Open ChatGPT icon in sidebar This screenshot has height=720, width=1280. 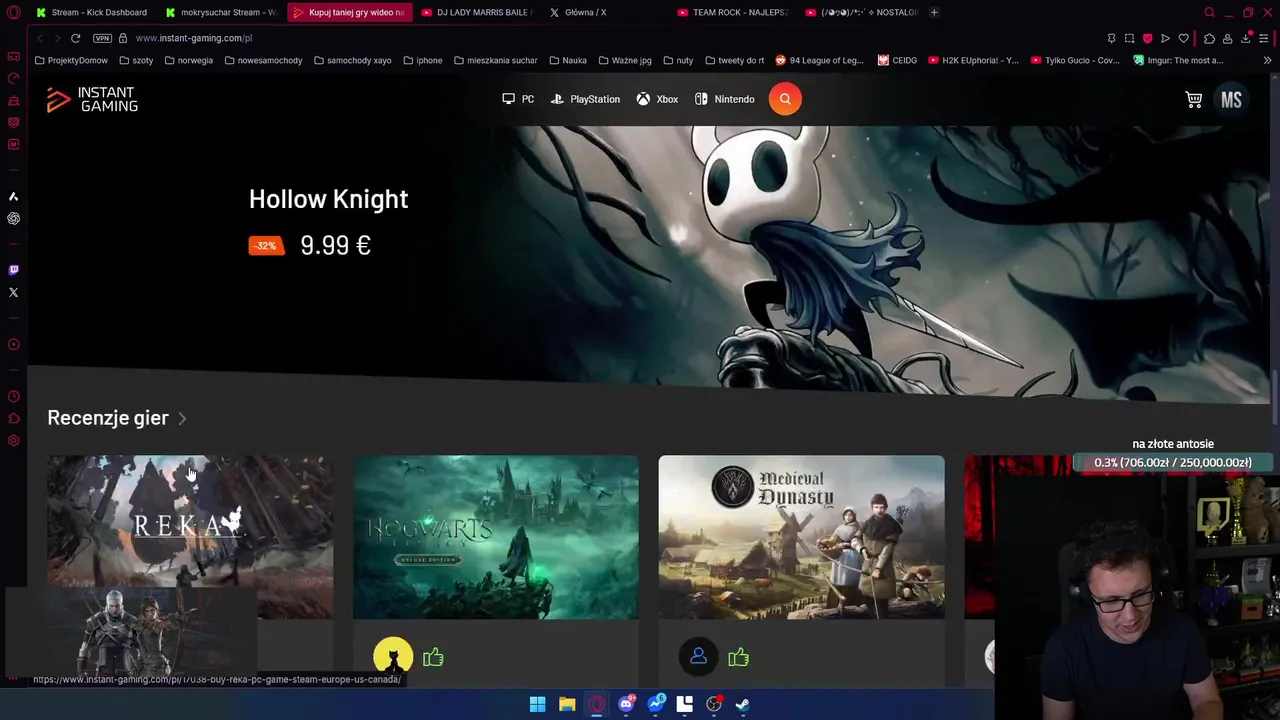(x=13, y=218)
